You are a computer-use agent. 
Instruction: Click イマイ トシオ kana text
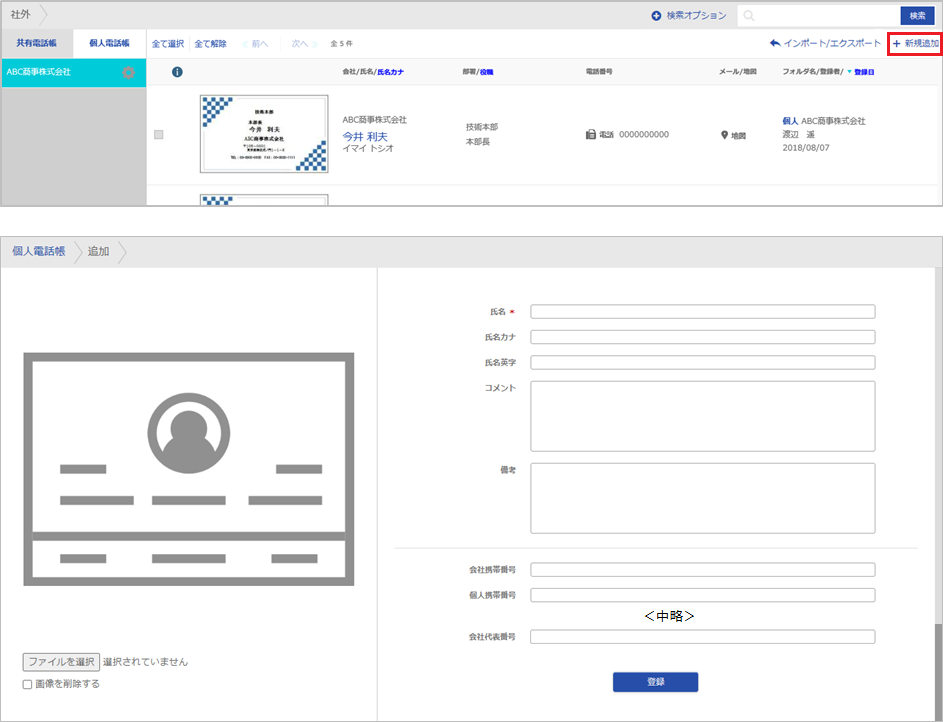pos(368,148)
